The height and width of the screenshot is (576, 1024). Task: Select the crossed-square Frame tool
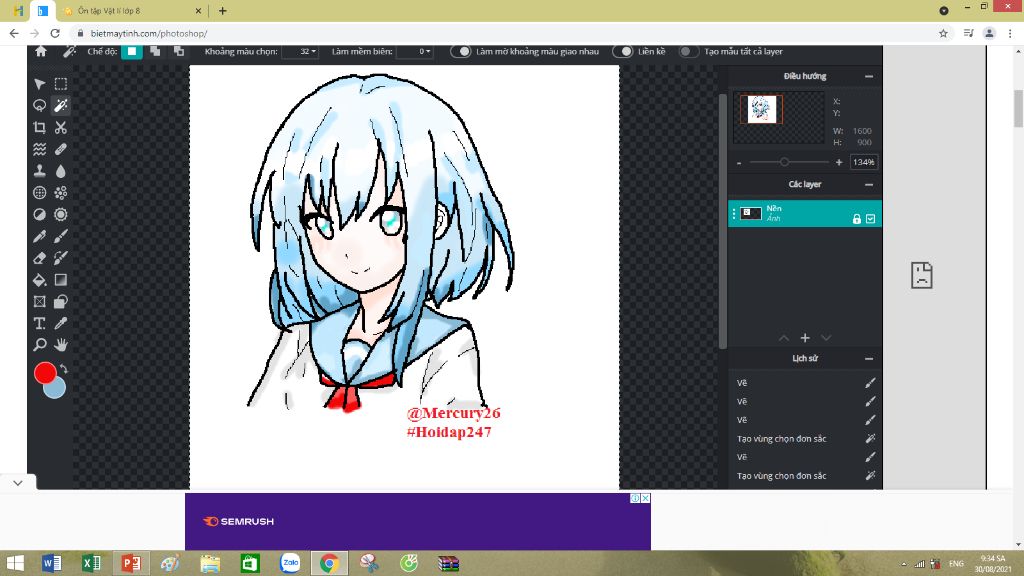(x=39, y=302)
